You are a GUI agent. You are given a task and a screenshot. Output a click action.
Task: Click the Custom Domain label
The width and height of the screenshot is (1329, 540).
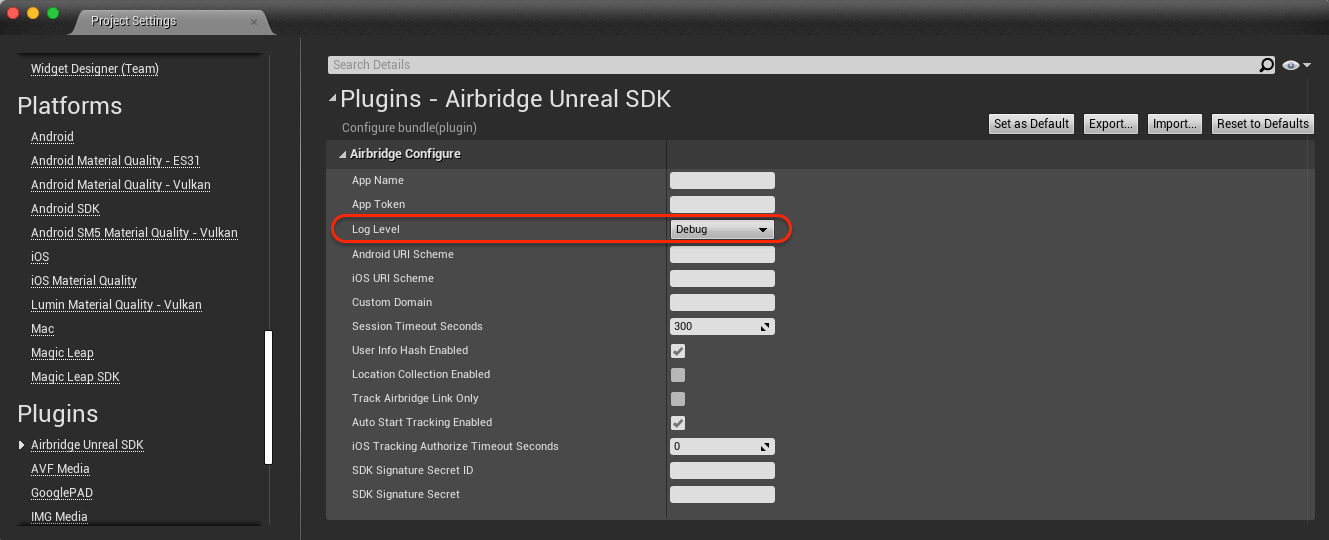tap(392, 303)
